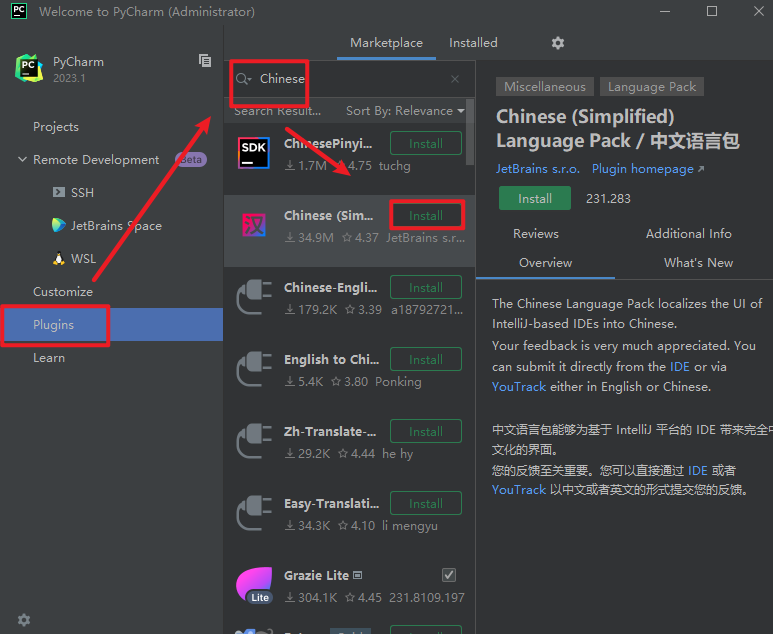
Task: Install ChinesePinyin plugin from the list
Action: click(425, 143)
